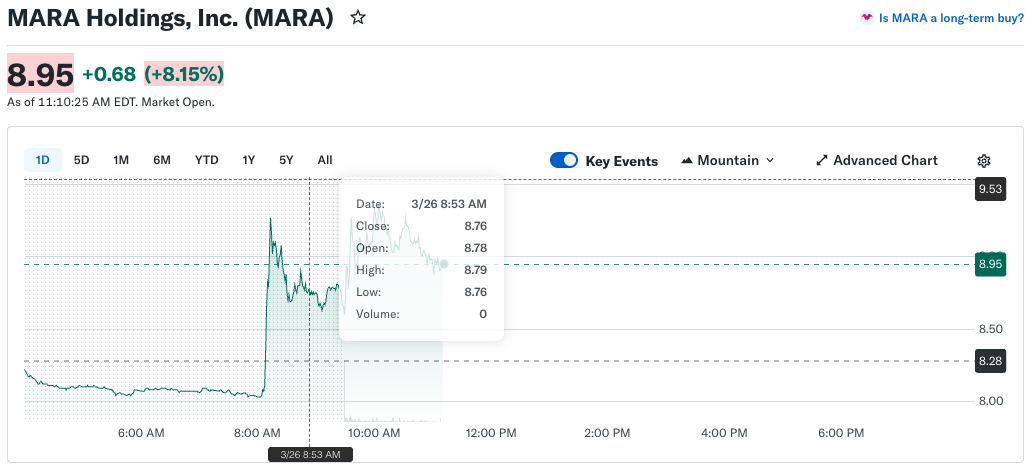Click the MARA Holdings, Inc. (MARA) title
The height and width of the screenshot is (470, 1033).
pos(171,18)
